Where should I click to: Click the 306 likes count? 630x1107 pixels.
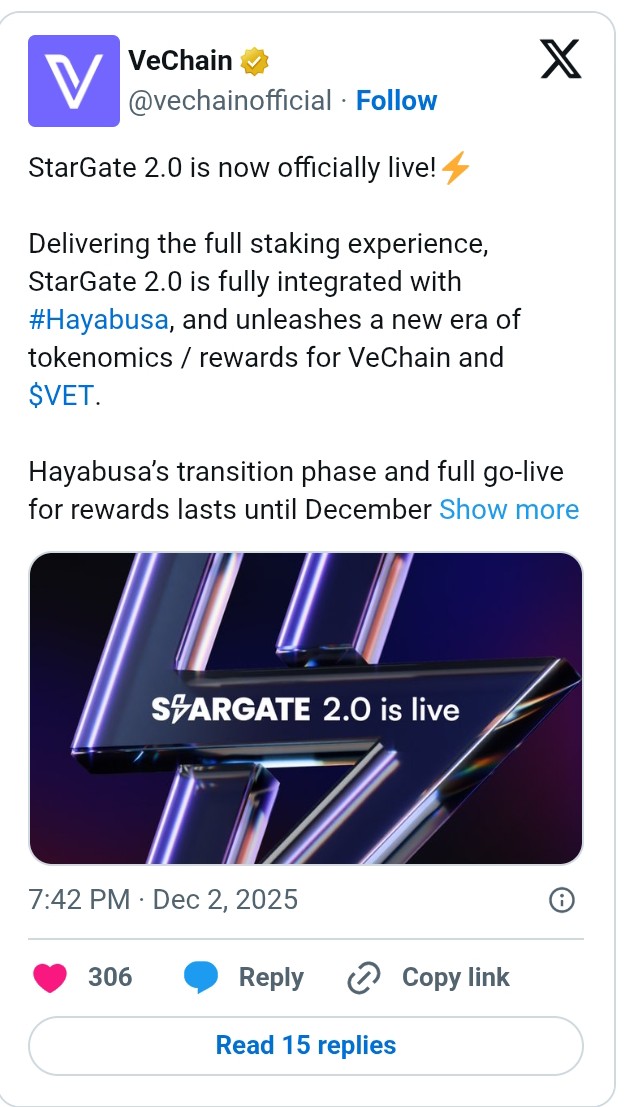coord(110,977)
